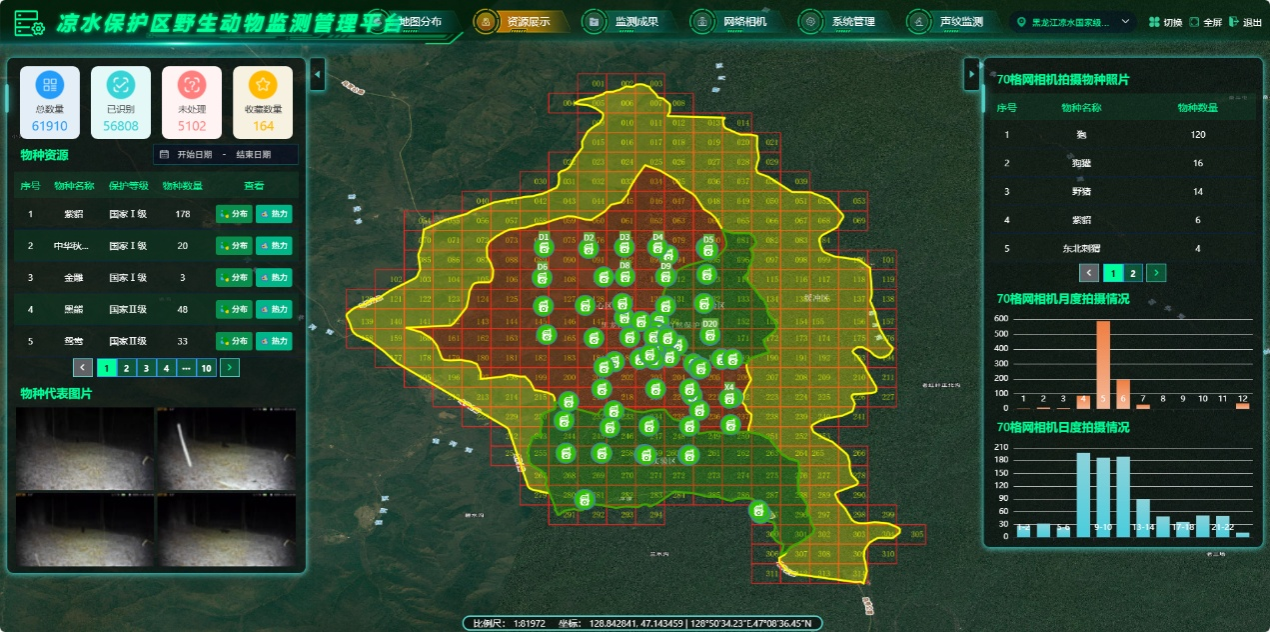This screenshot has height=632, width=1270.
Task: Go to page 2 of camera species list
Action: tap(1132, 273)
